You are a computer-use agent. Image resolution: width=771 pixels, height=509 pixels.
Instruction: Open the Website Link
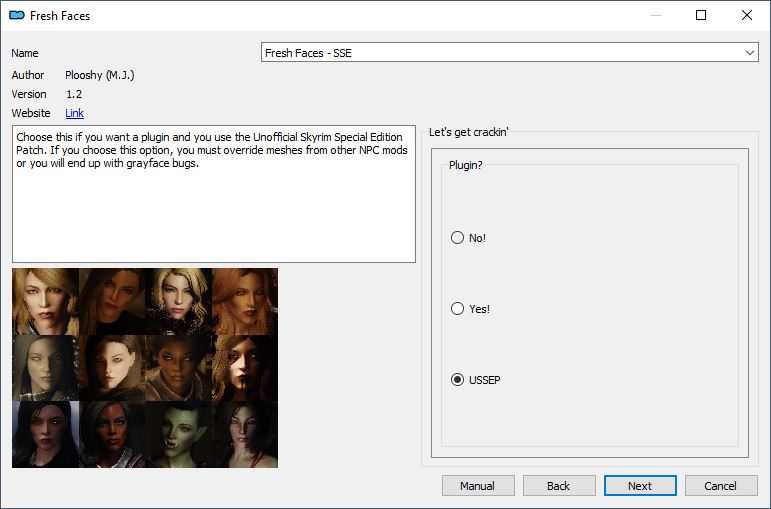(74, 113)
